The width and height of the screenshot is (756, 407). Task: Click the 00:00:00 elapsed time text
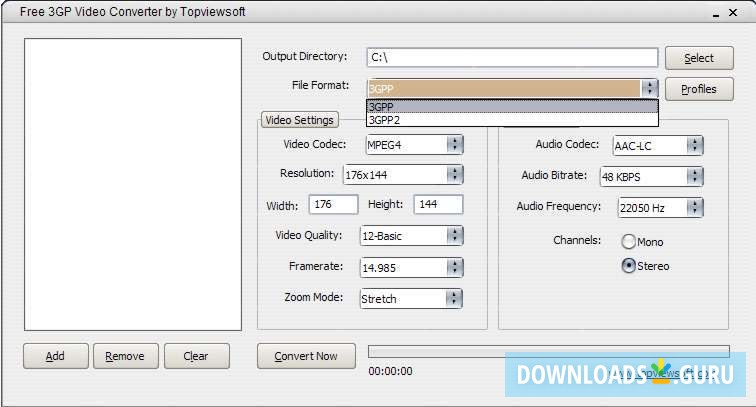pyautogui.click(x=390, y=371)
